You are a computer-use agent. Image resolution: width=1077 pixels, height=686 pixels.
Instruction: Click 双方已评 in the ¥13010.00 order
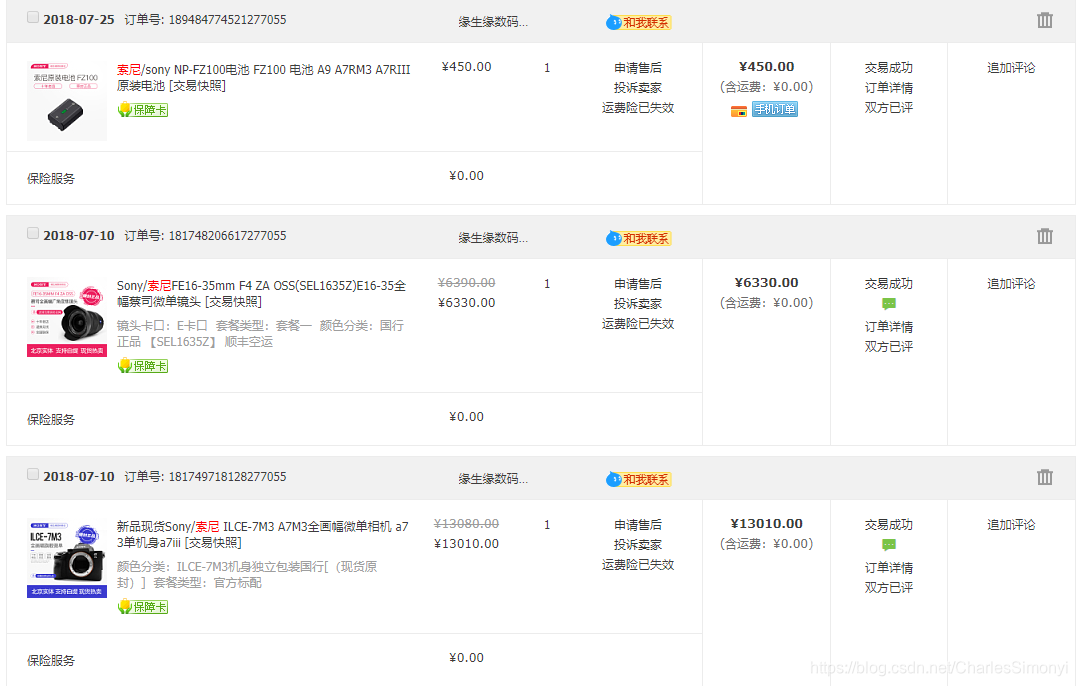tap(889, 588)
